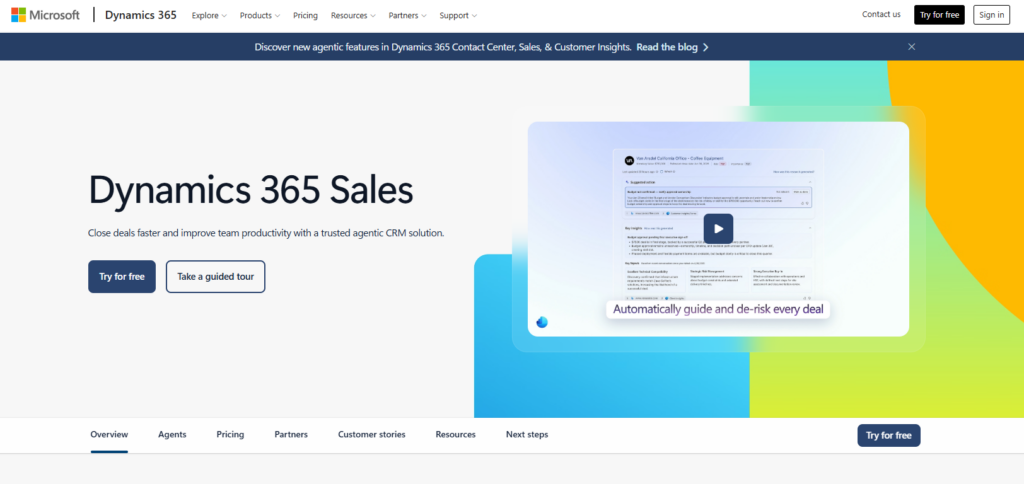Select the Overview tab
Viewport: 1024px width, 484px height.
coord(109,434)
